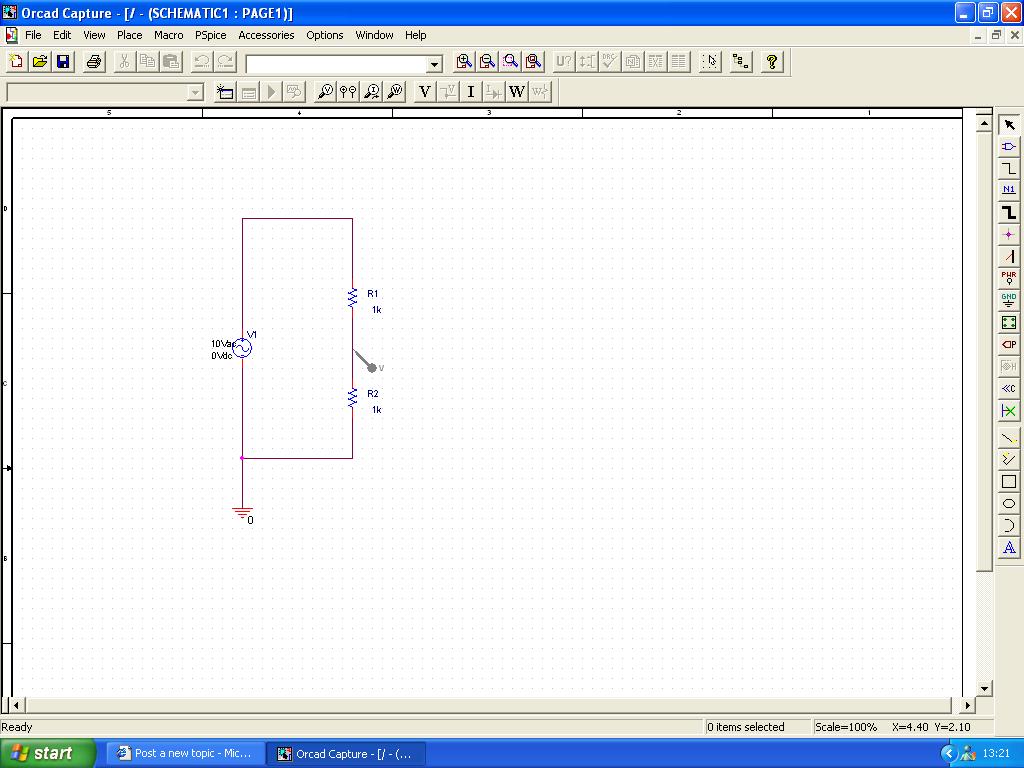
Task: Place a power dissipation marker probe
Action: pyautogui.click(x=395, y=92)
